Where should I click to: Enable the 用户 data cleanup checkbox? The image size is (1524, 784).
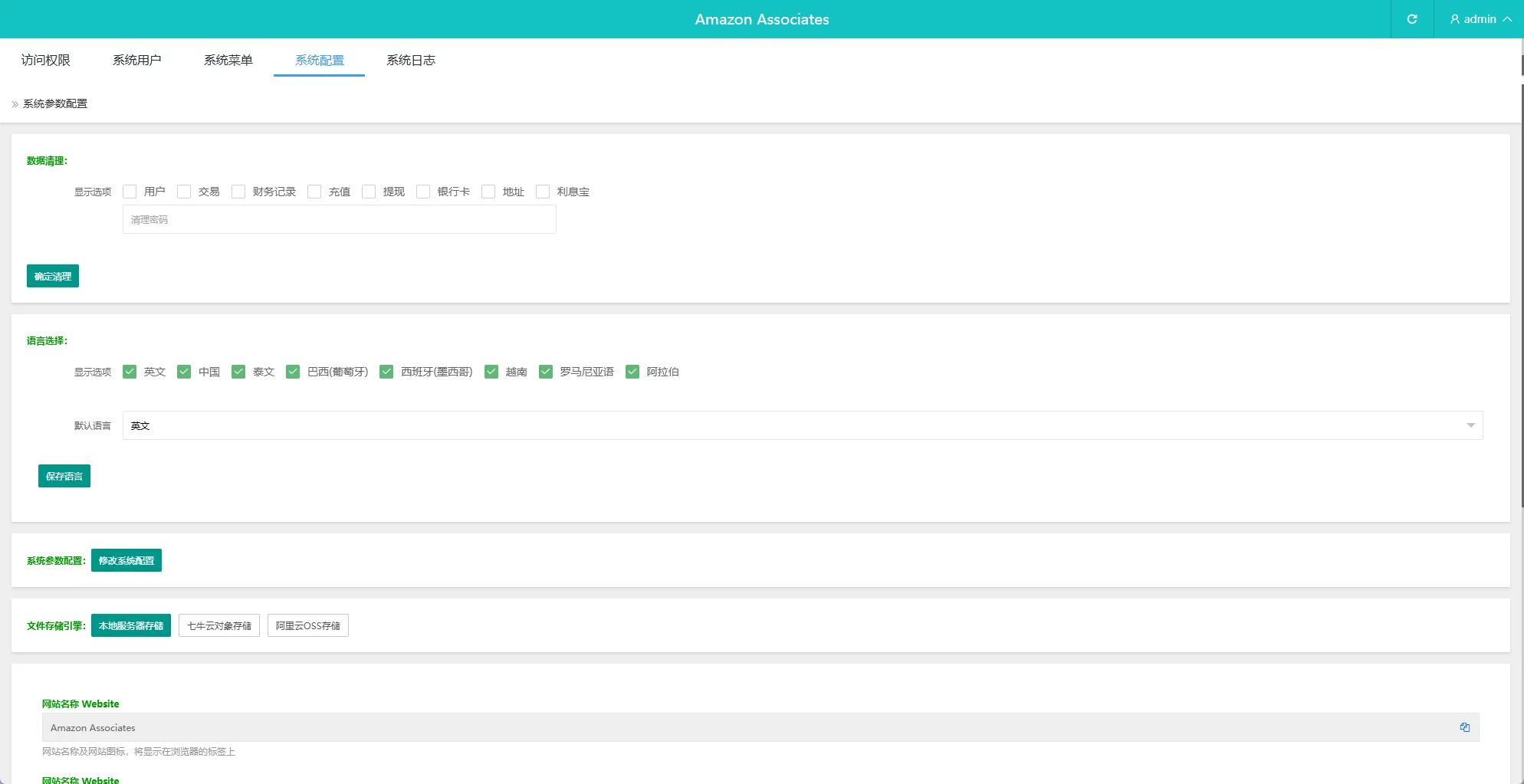point(130,192)
